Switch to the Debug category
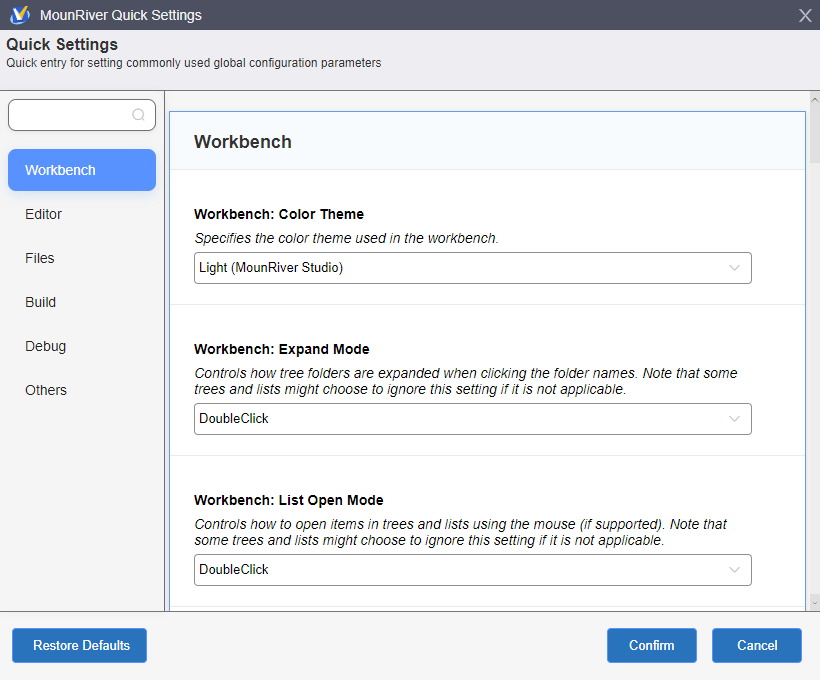 pos(45,346)
